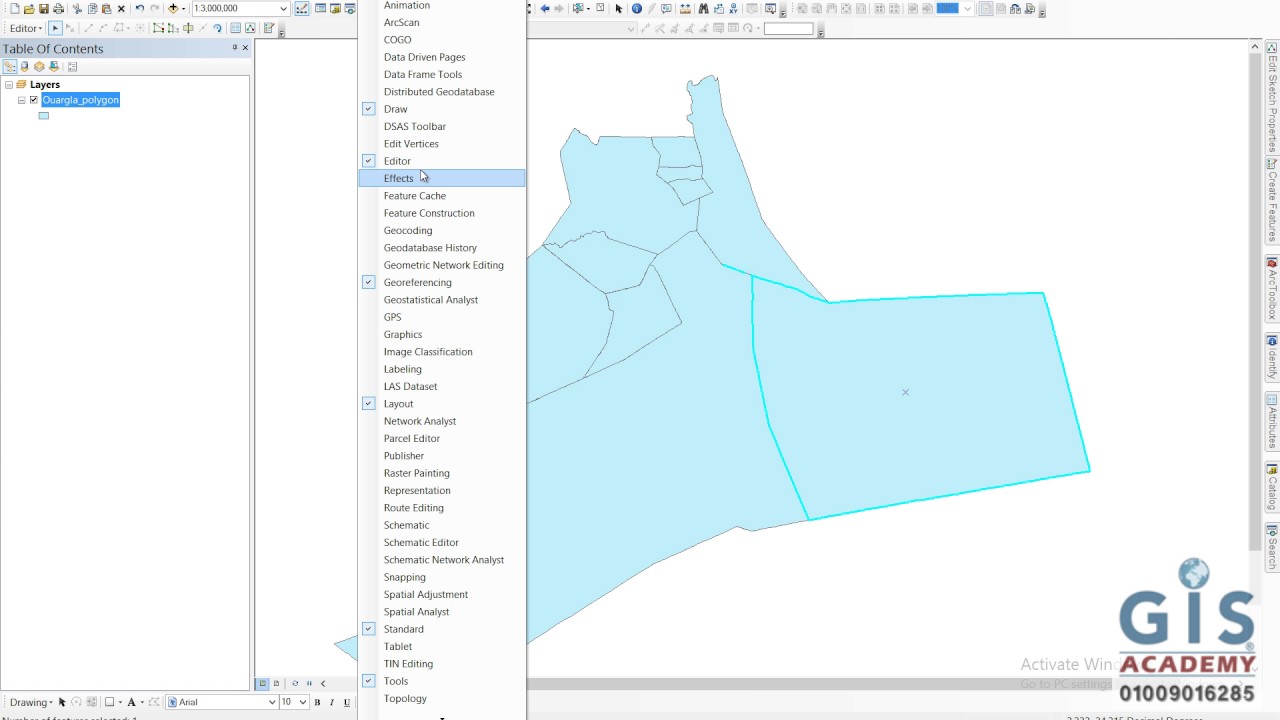Click the Measure tool icon

click(x=684, y=9)
